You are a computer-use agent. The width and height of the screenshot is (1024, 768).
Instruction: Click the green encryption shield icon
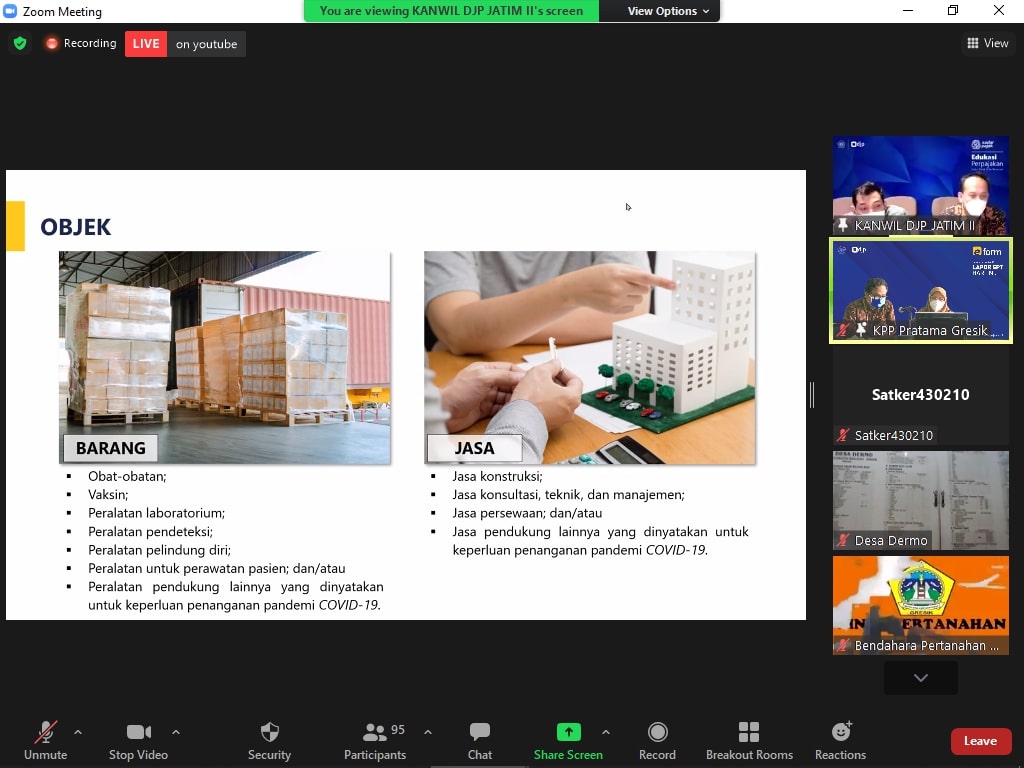tap(20, 44)
